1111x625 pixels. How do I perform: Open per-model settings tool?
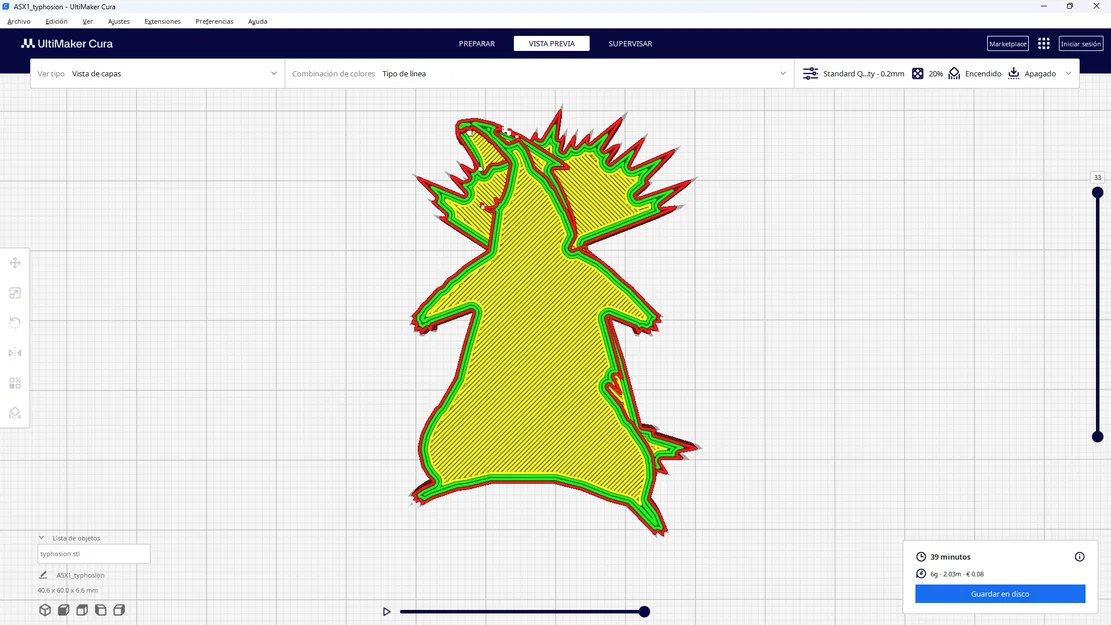(14, 382)
